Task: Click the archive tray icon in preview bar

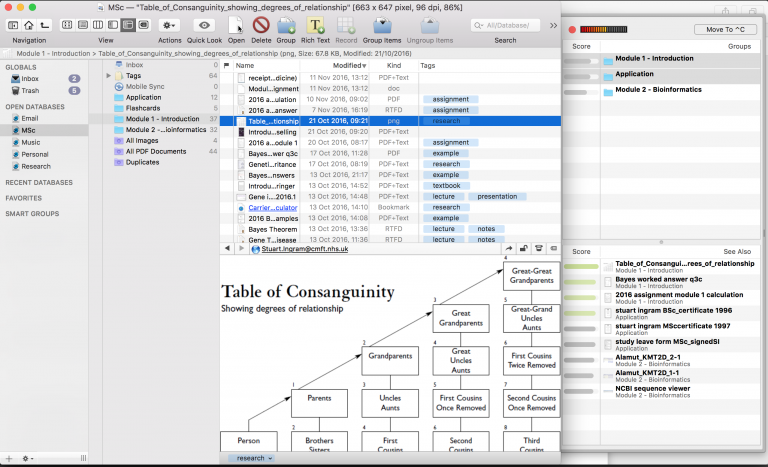Action: [539, 248]
